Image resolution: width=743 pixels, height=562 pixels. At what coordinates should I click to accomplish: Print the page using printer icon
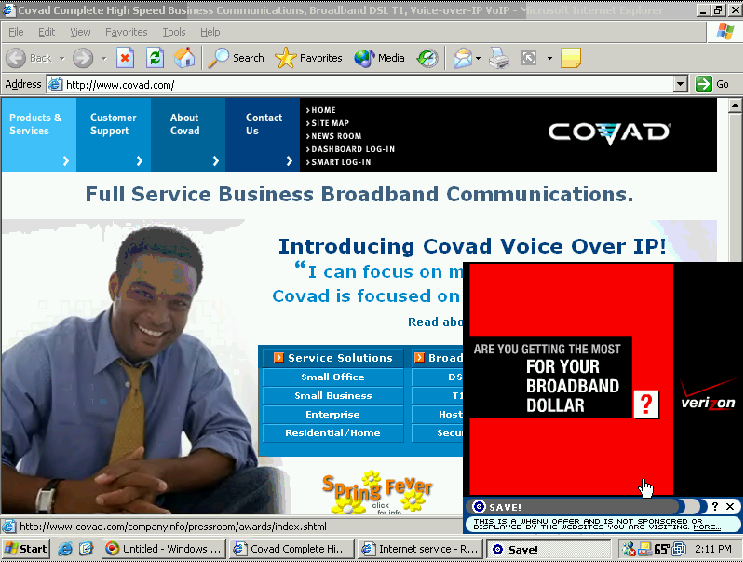coord(499,58)
